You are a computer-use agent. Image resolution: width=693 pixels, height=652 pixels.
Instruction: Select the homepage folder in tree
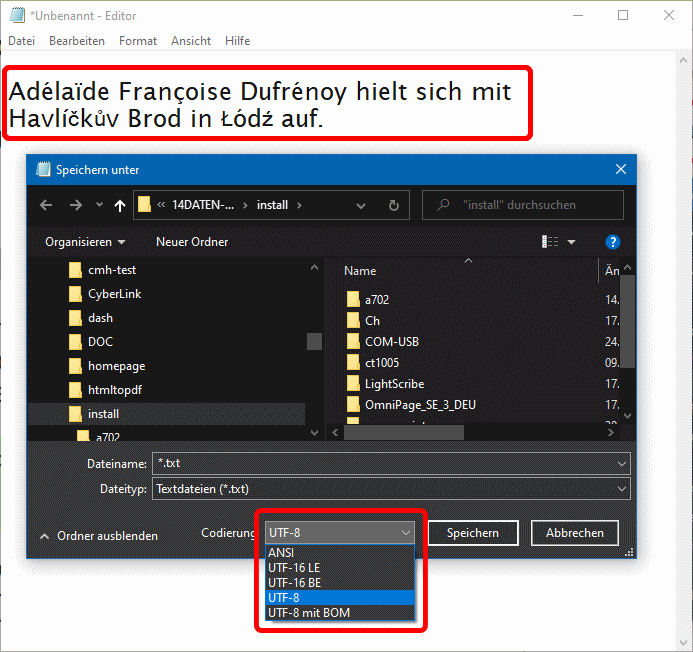pyautogui.click(x=116, y=366)
